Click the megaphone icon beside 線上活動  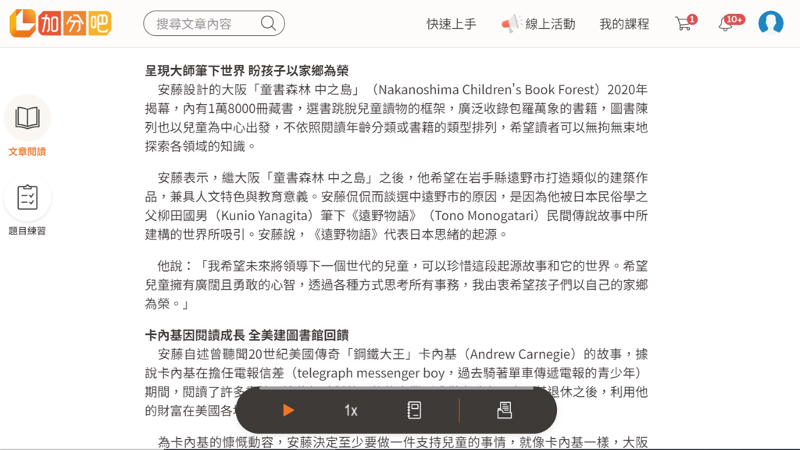click(511, 24)
